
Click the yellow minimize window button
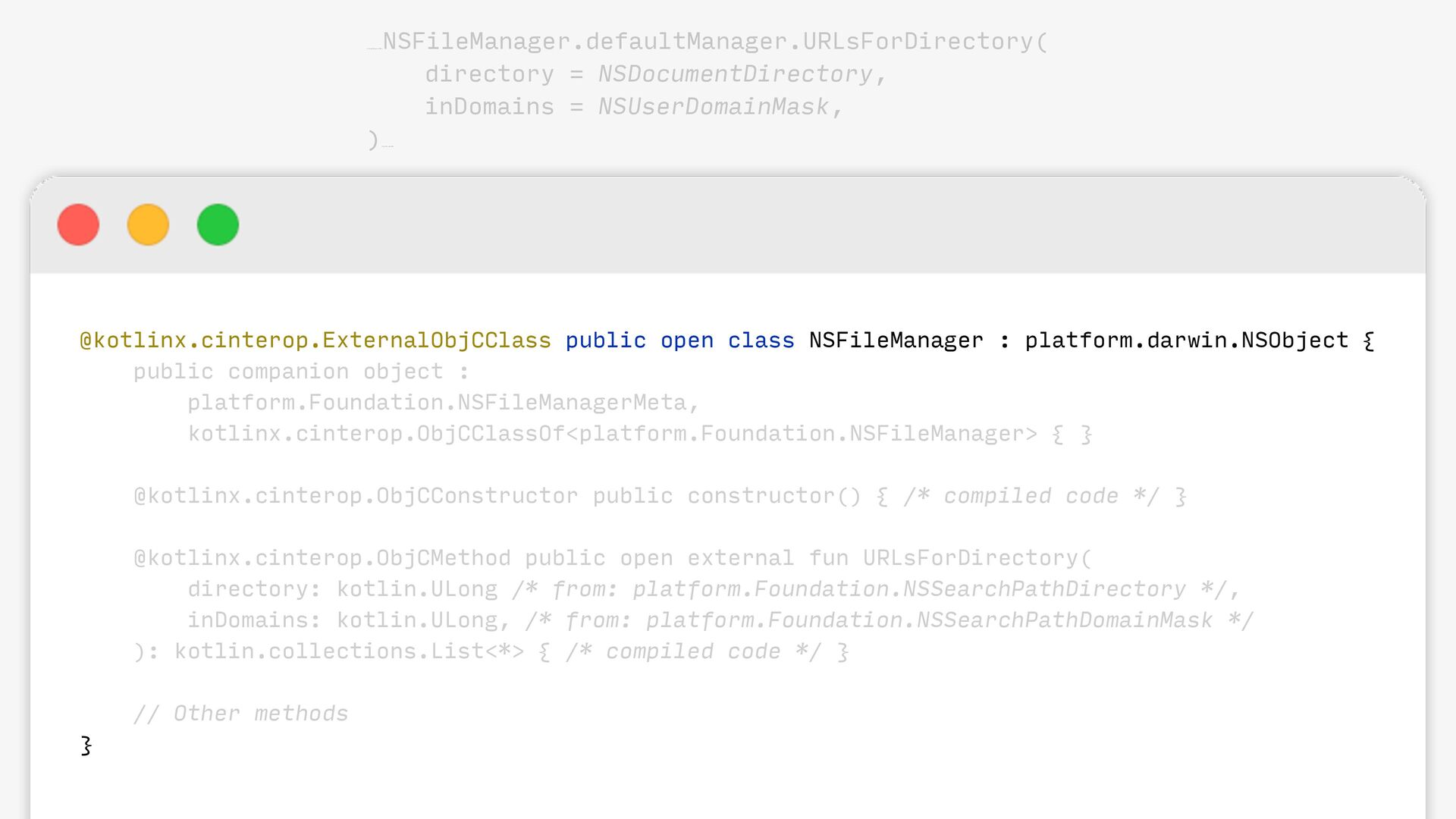pos(148,224)
